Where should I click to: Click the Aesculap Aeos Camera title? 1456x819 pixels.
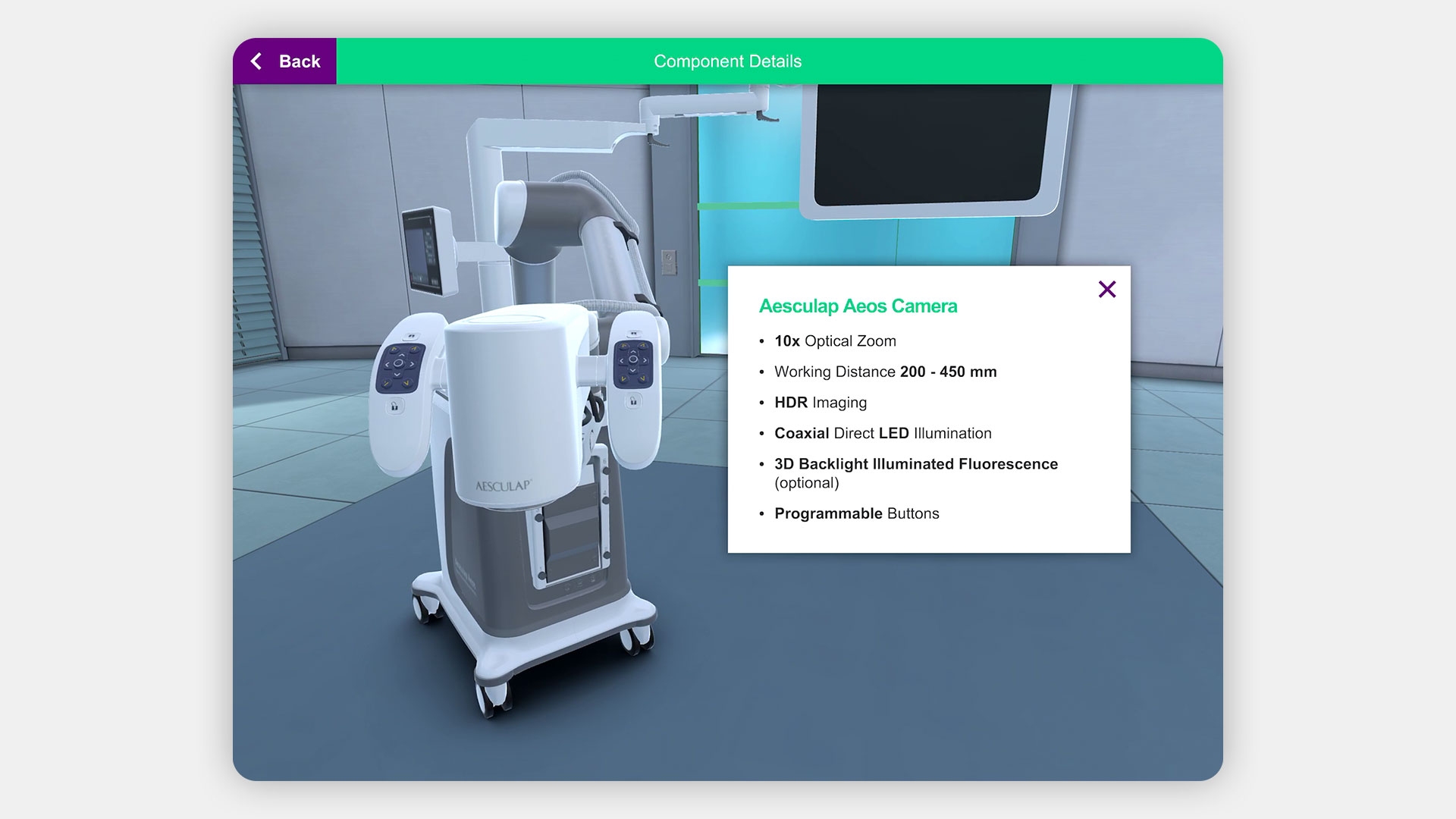pos(858,306)
